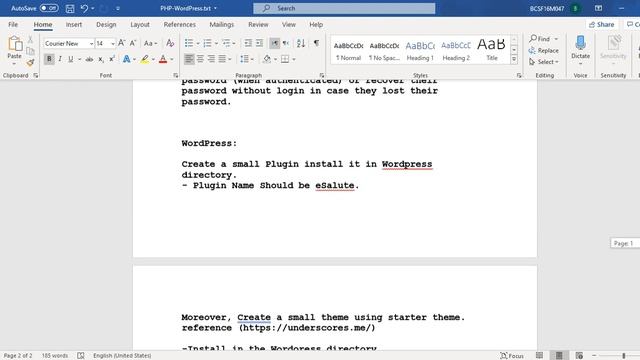Increase paragraph indent
The height and width of the screenshot is (360, 640).
259,43
